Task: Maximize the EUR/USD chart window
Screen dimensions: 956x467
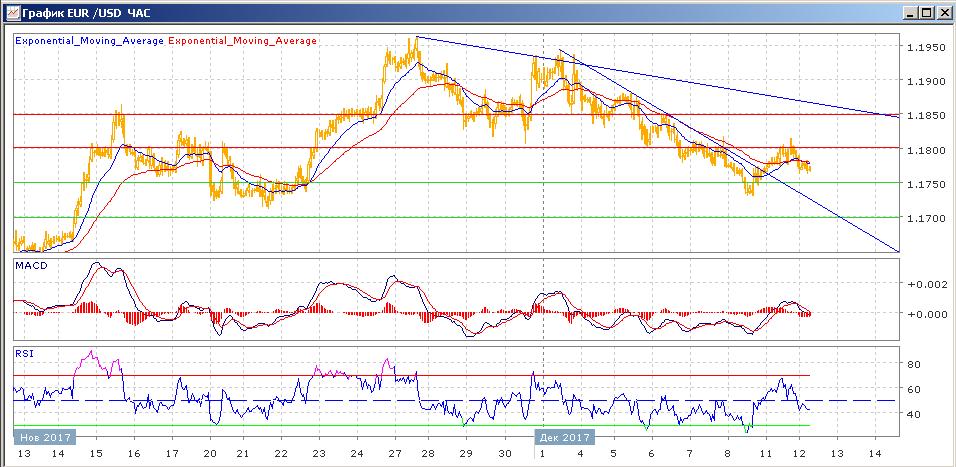Action: pos(926,13)
